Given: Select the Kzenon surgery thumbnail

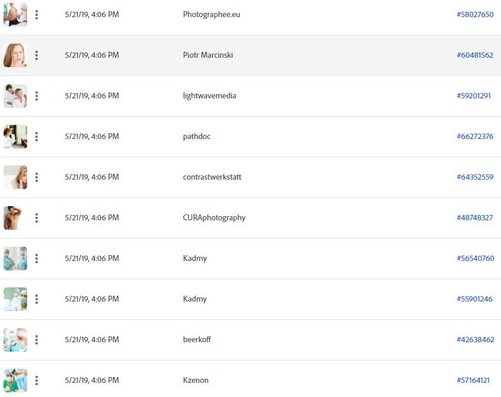Looking at the screenshot, I should click(x=15, y=380).
